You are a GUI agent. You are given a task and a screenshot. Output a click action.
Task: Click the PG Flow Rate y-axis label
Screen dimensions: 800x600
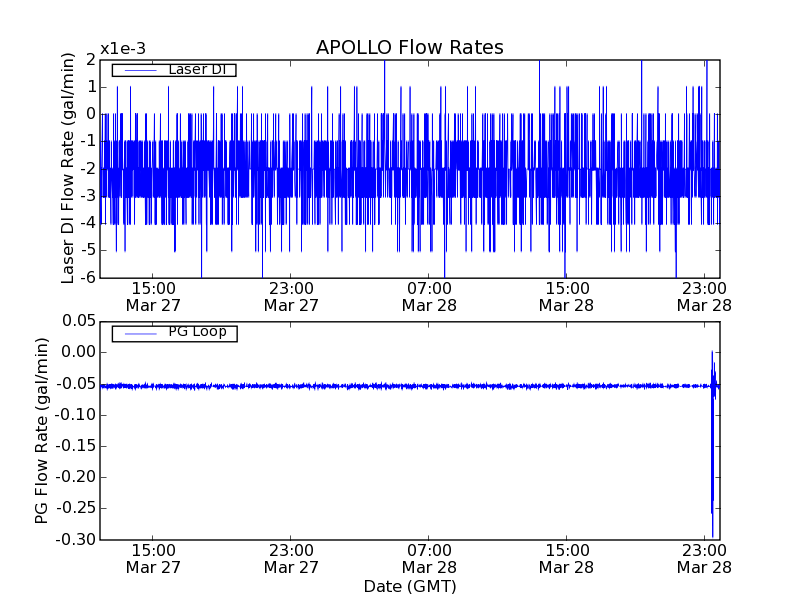click(42, 430)
